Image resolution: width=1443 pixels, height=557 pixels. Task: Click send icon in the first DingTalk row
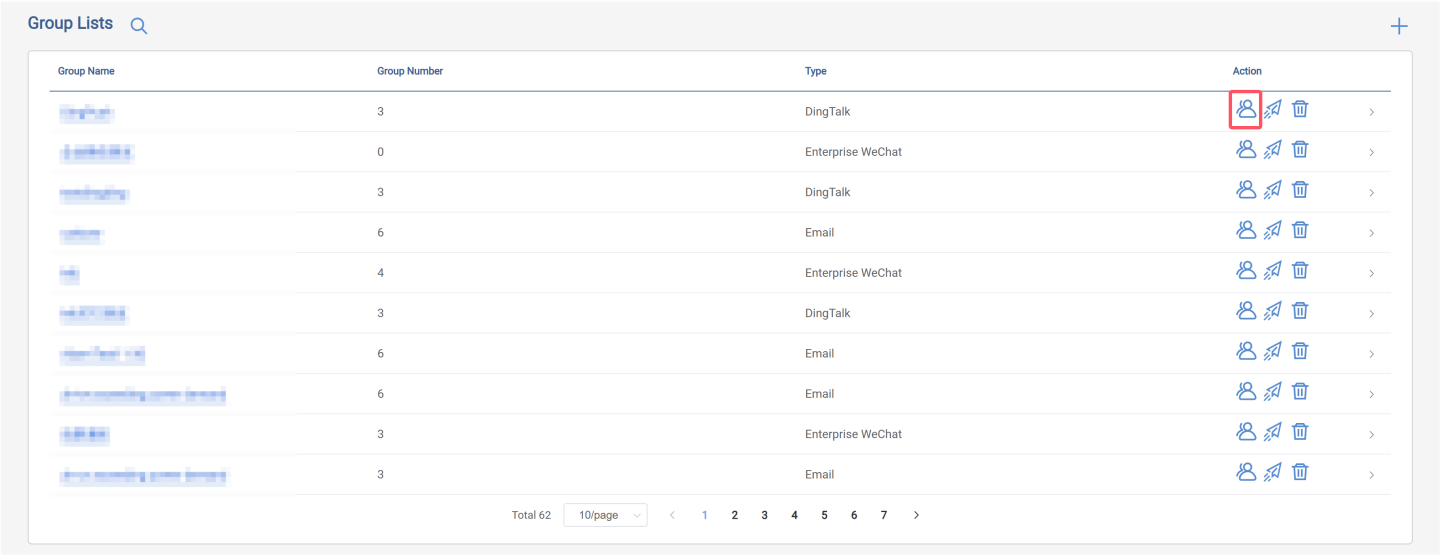1273,109
